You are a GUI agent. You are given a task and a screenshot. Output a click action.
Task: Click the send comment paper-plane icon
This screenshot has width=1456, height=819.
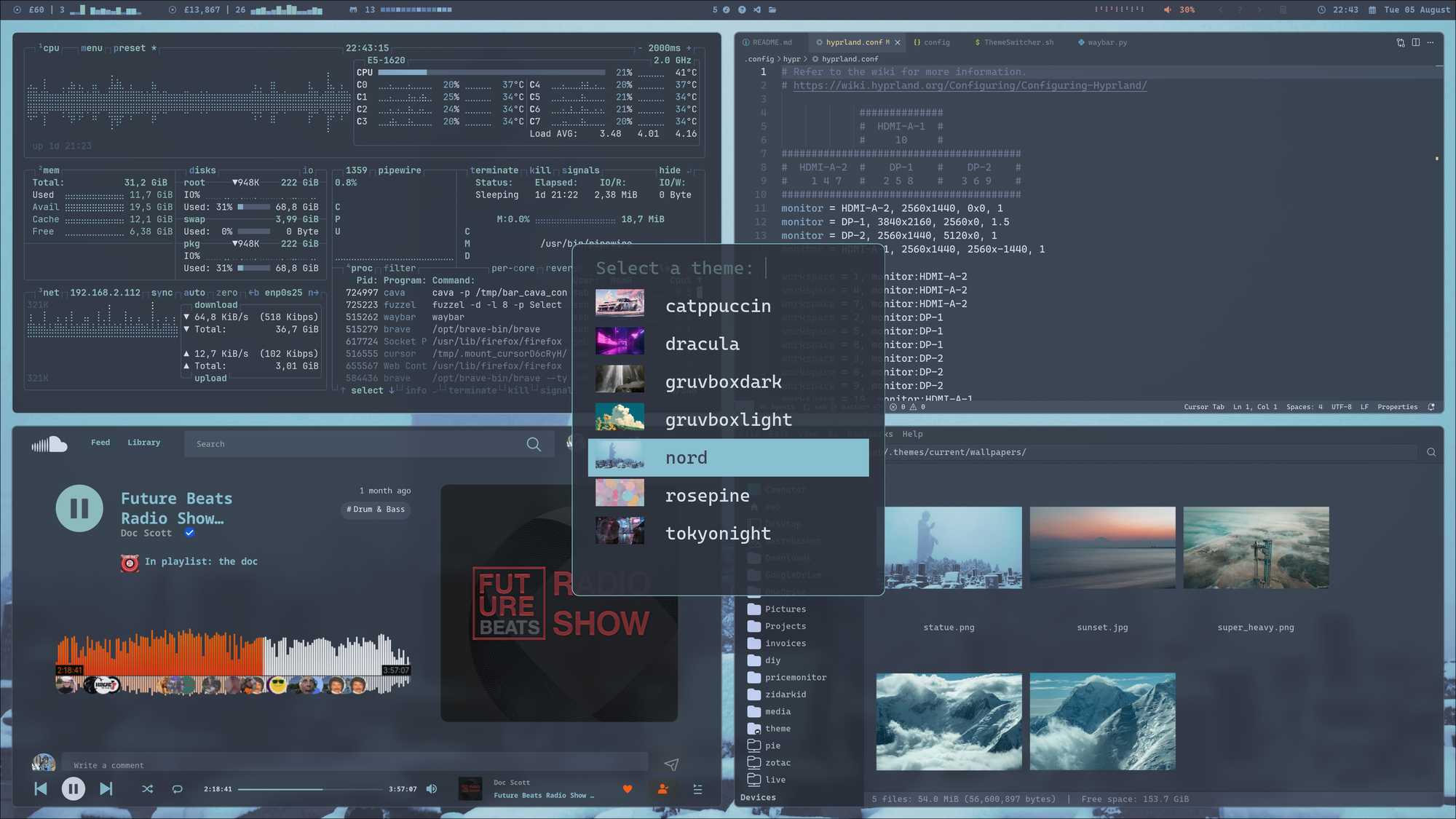[x=671, y=764]
